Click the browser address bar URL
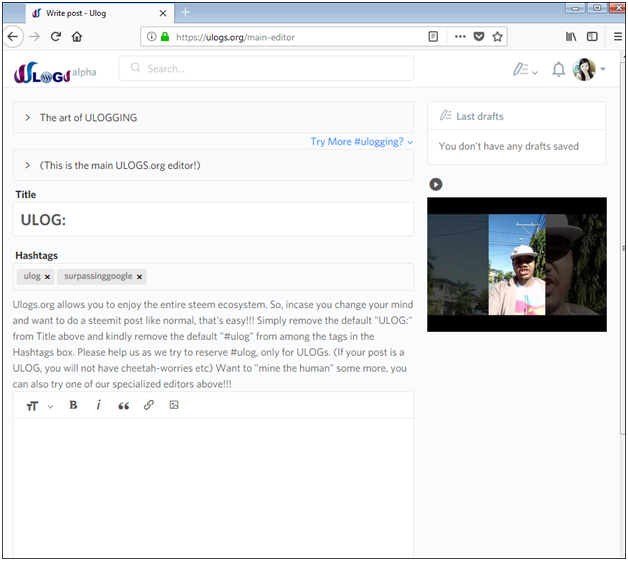Image resolution: width=628 pixels, height=561 pixels. 235,37
